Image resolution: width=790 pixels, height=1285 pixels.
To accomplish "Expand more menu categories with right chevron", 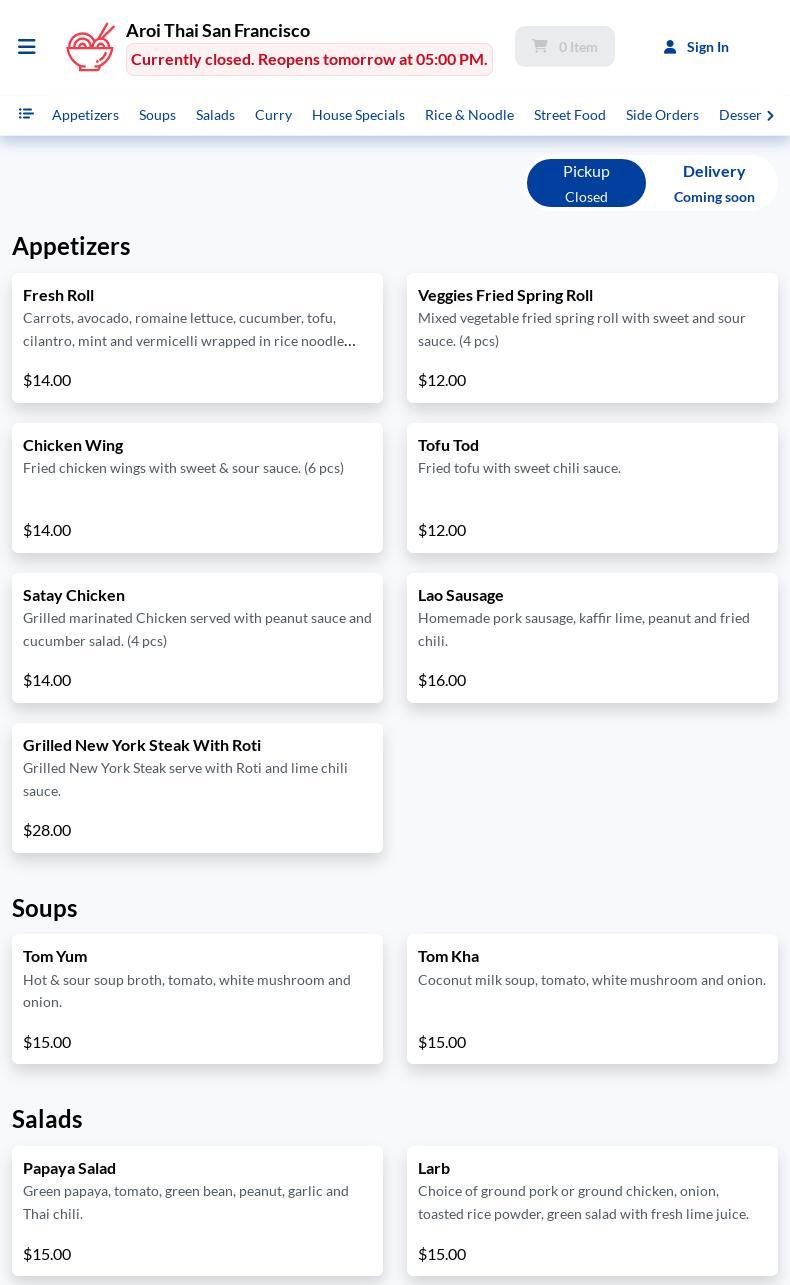I will [771, 115].
